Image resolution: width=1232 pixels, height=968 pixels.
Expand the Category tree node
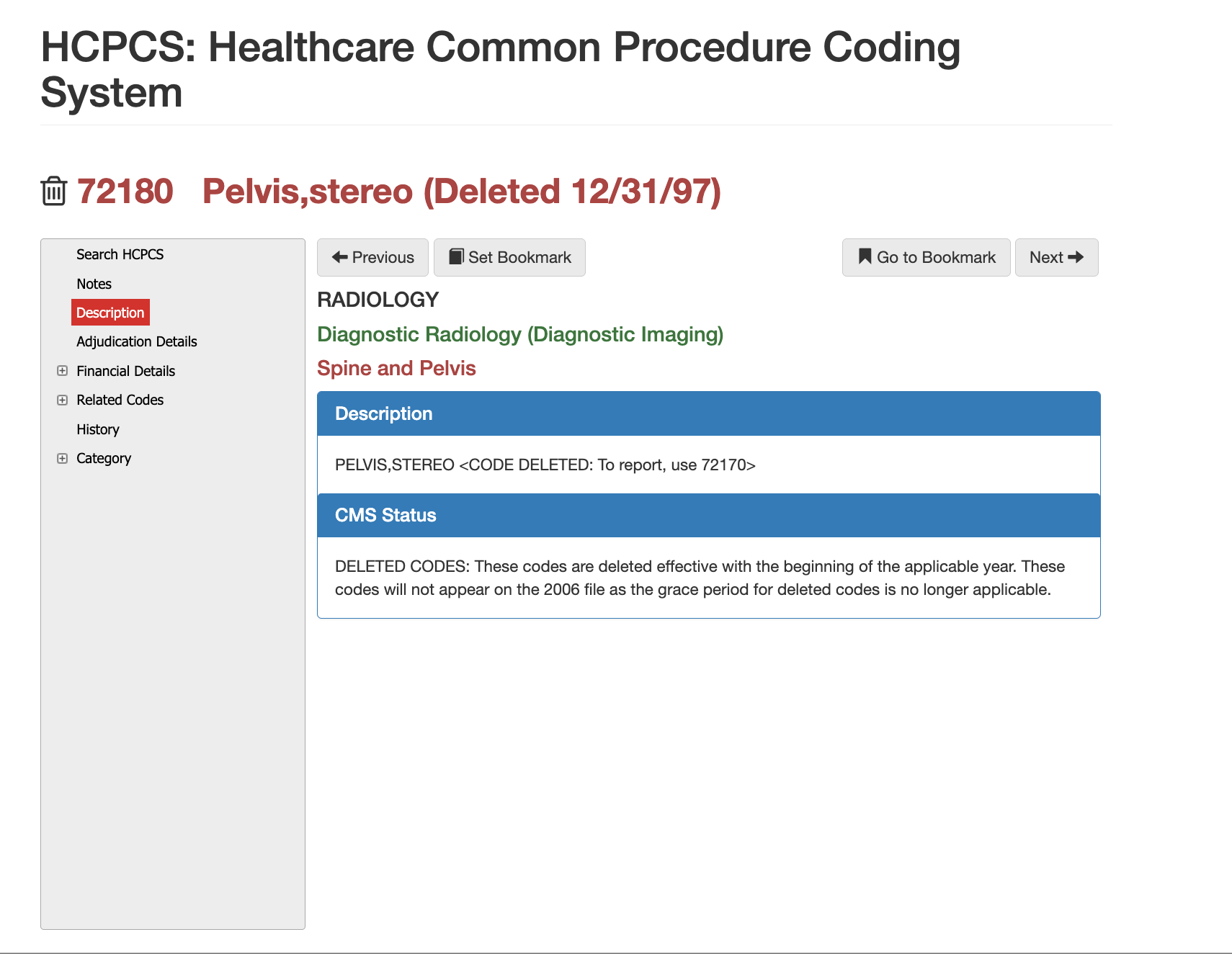(x=63, y=458)
